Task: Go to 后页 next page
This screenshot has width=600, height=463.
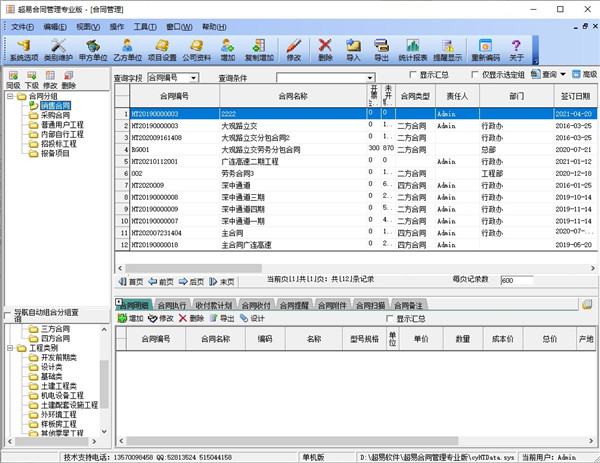Action: tap(191, 282)
